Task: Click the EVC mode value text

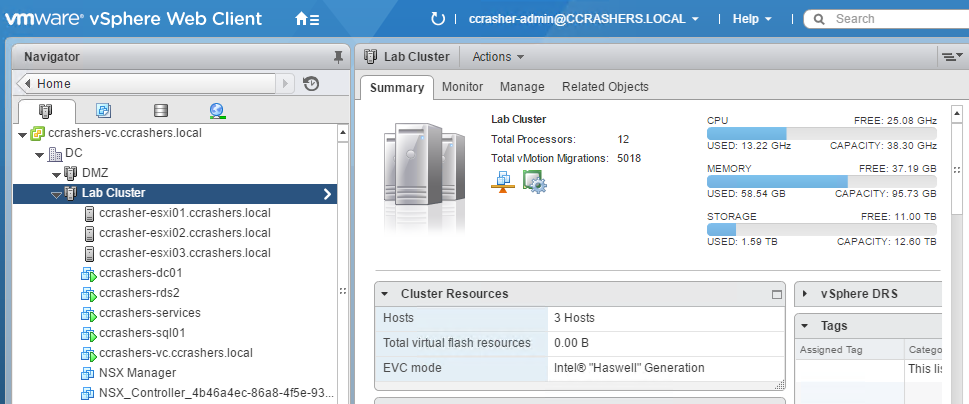Action: [x=629, y=368]
